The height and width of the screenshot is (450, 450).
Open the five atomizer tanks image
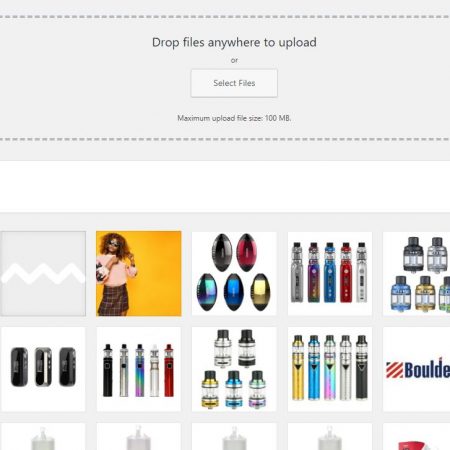[234, 369]
